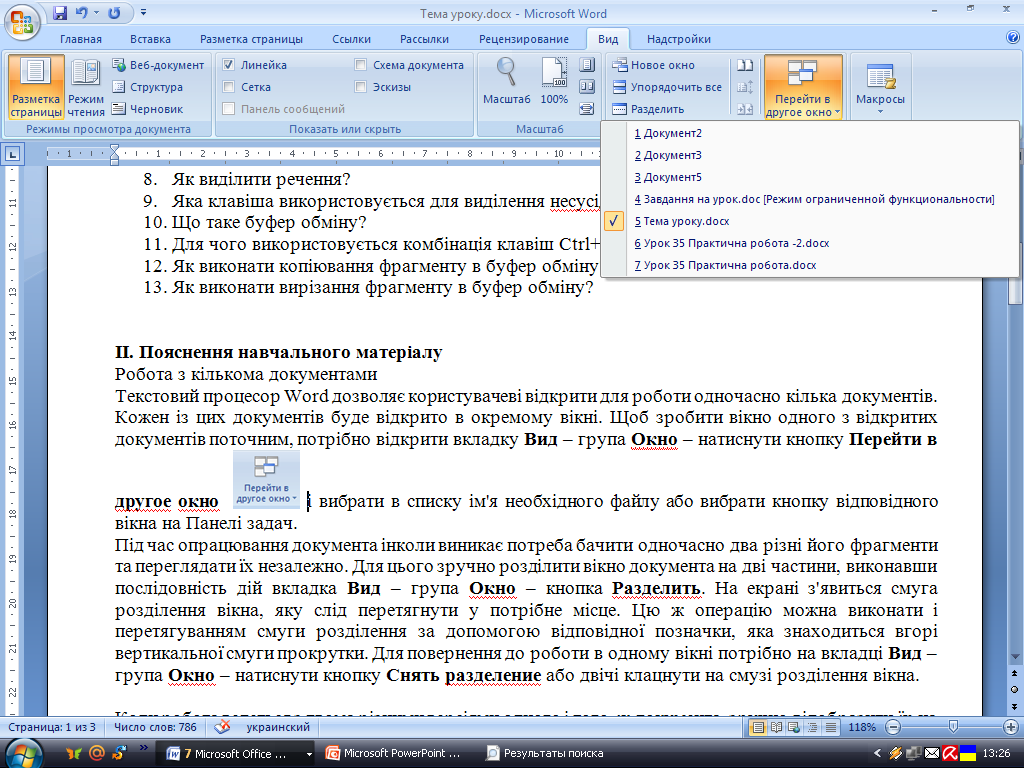
Task: Expand Microsoft Office taskbar group arrow
Action: [x=309, y=754]
